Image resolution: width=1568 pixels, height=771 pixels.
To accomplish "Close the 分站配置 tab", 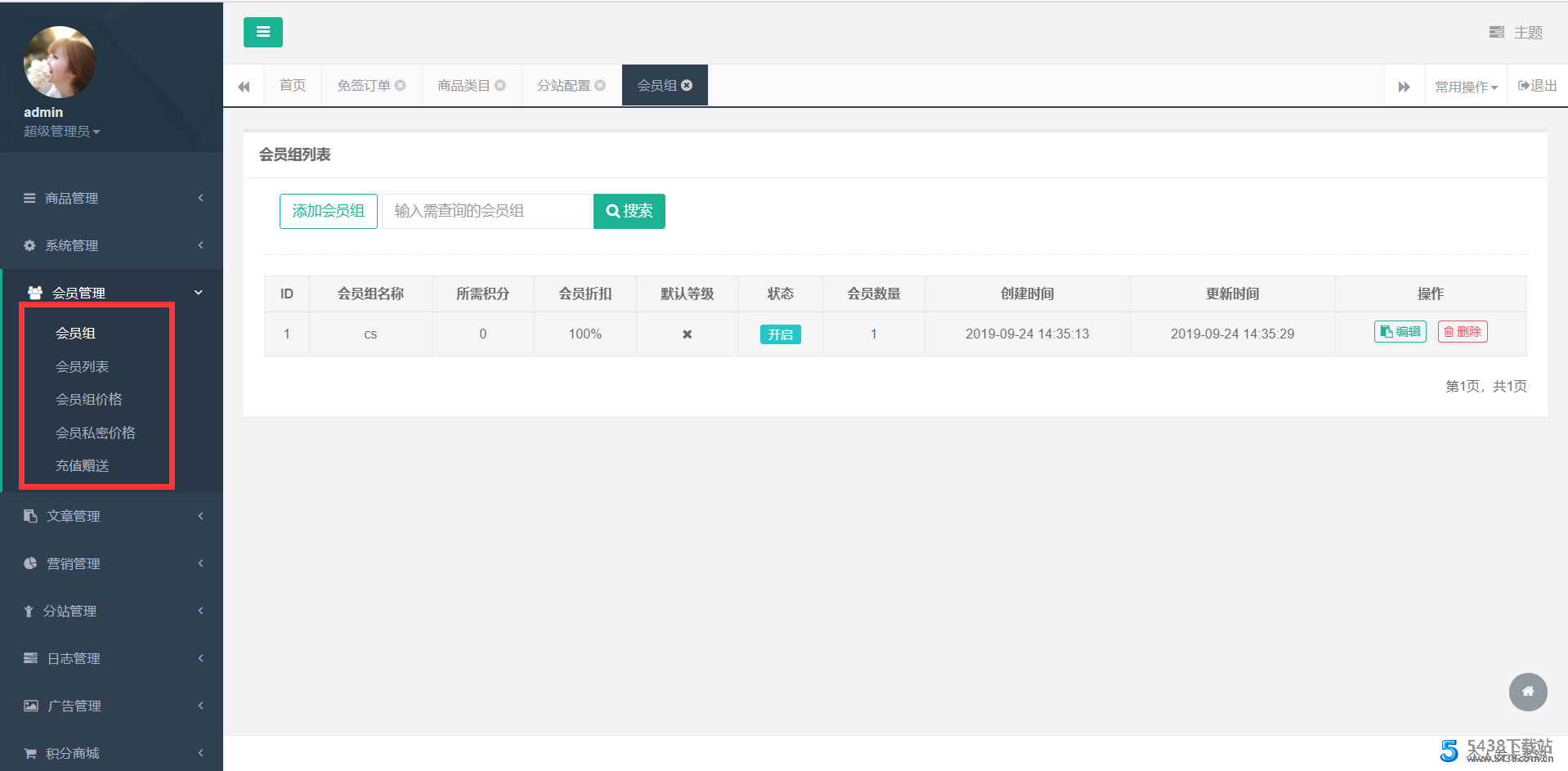I will (600, 85).
